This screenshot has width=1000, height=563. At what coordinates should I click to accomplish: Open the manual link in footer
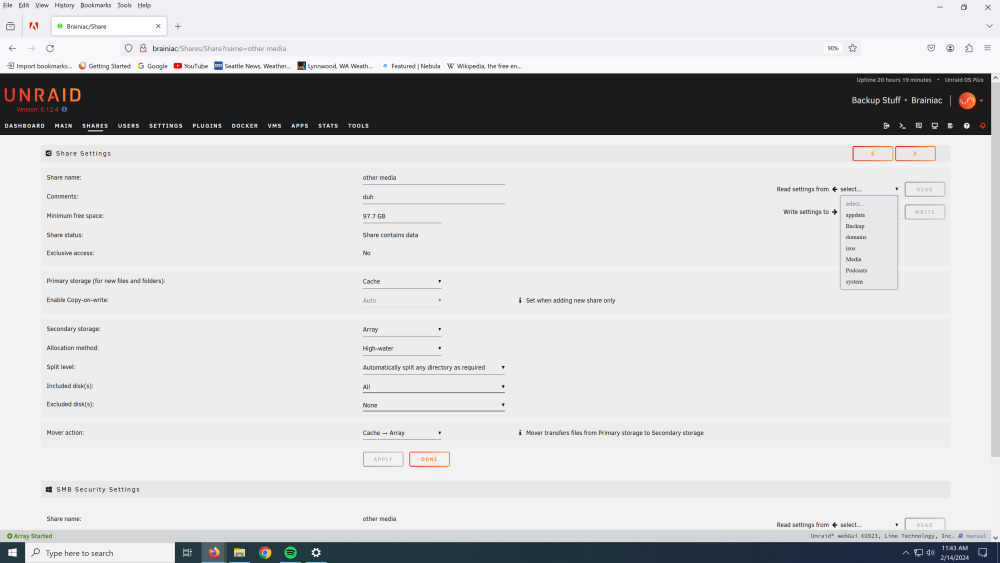point(973,536)
